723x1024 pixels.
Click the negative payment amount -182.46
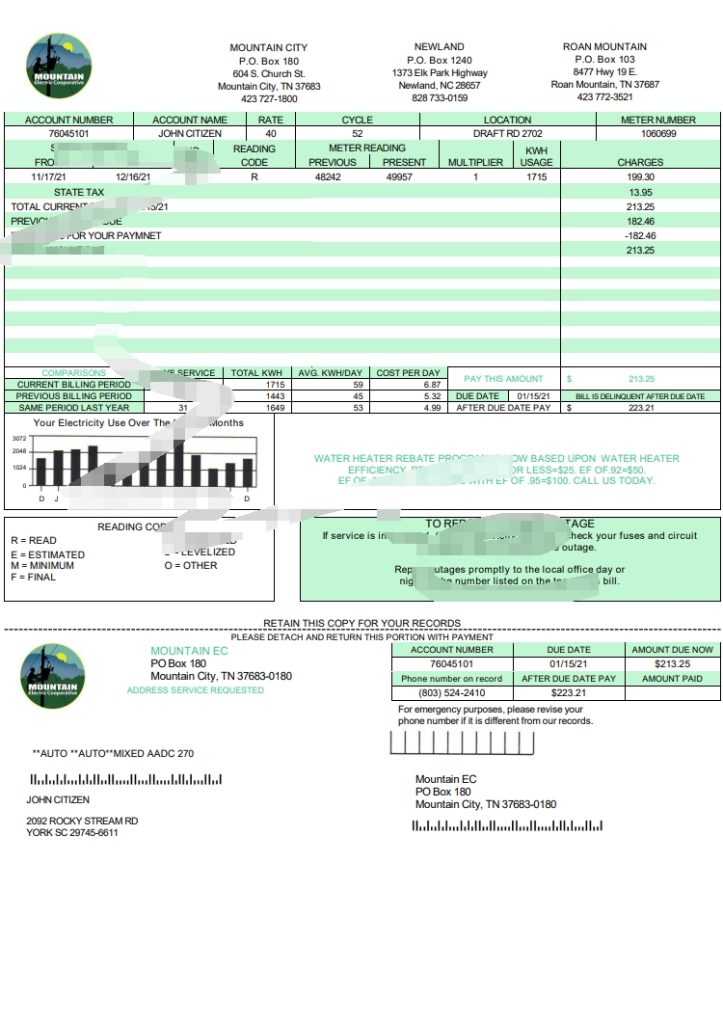point(640,236)
